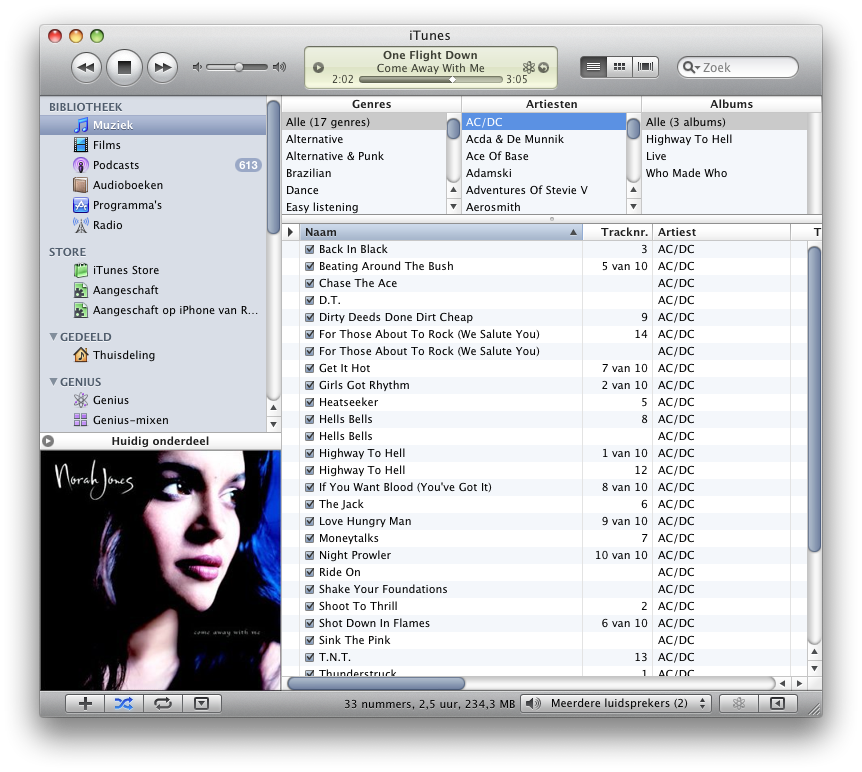
Task: Adjust the volume slider knob
Action: pyautogui.click(x=239, y=67)
